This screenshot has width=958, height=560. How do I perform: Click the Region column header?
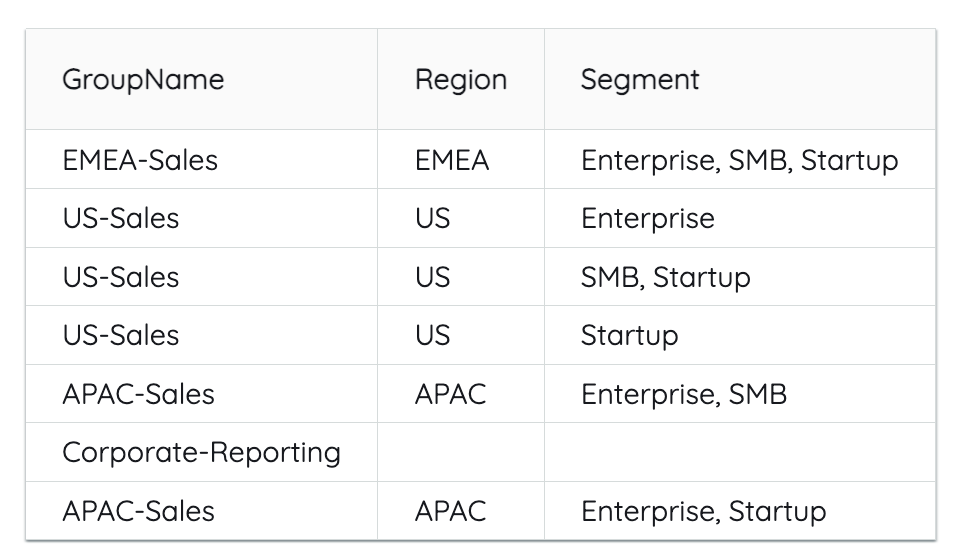click(x=460, y=80)
